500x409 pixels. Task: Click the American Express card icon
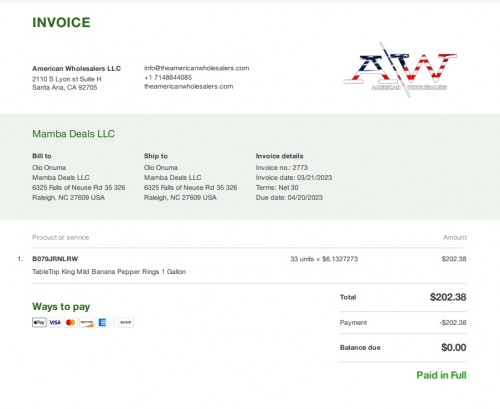tap(102, 322)
